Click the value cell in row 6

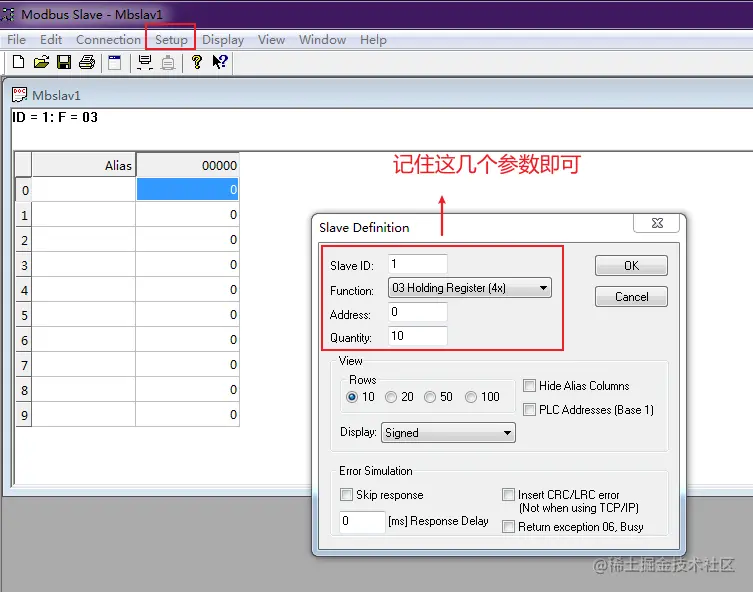tap(187, 339)
